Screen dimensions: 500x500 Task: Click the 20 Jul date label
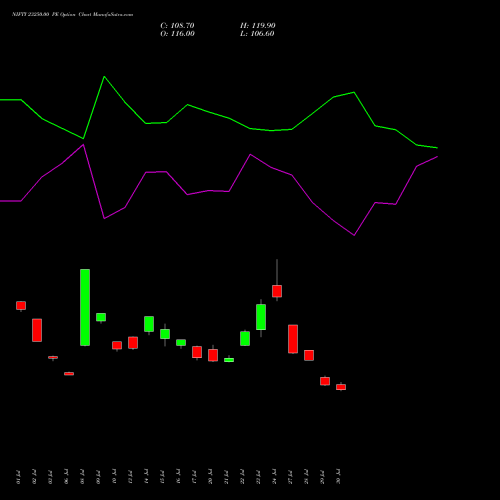pos(210,477)
